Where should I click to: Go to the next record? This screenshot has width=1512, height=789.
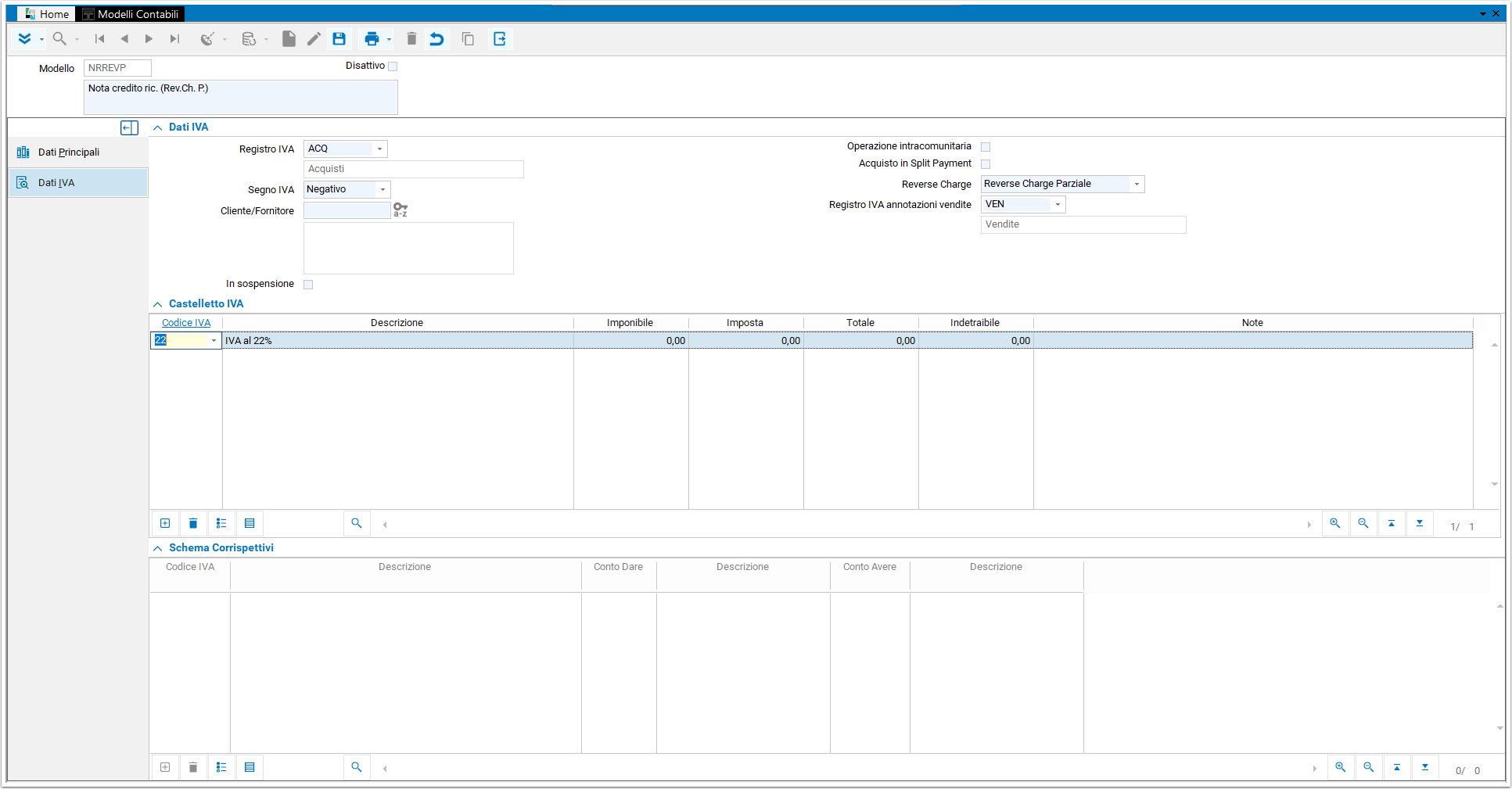click(149, 39)
